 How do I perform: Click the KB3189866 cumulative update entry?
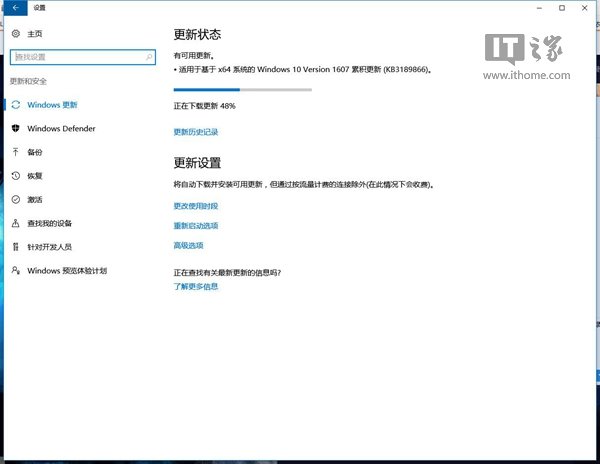(x=303, y=70)
